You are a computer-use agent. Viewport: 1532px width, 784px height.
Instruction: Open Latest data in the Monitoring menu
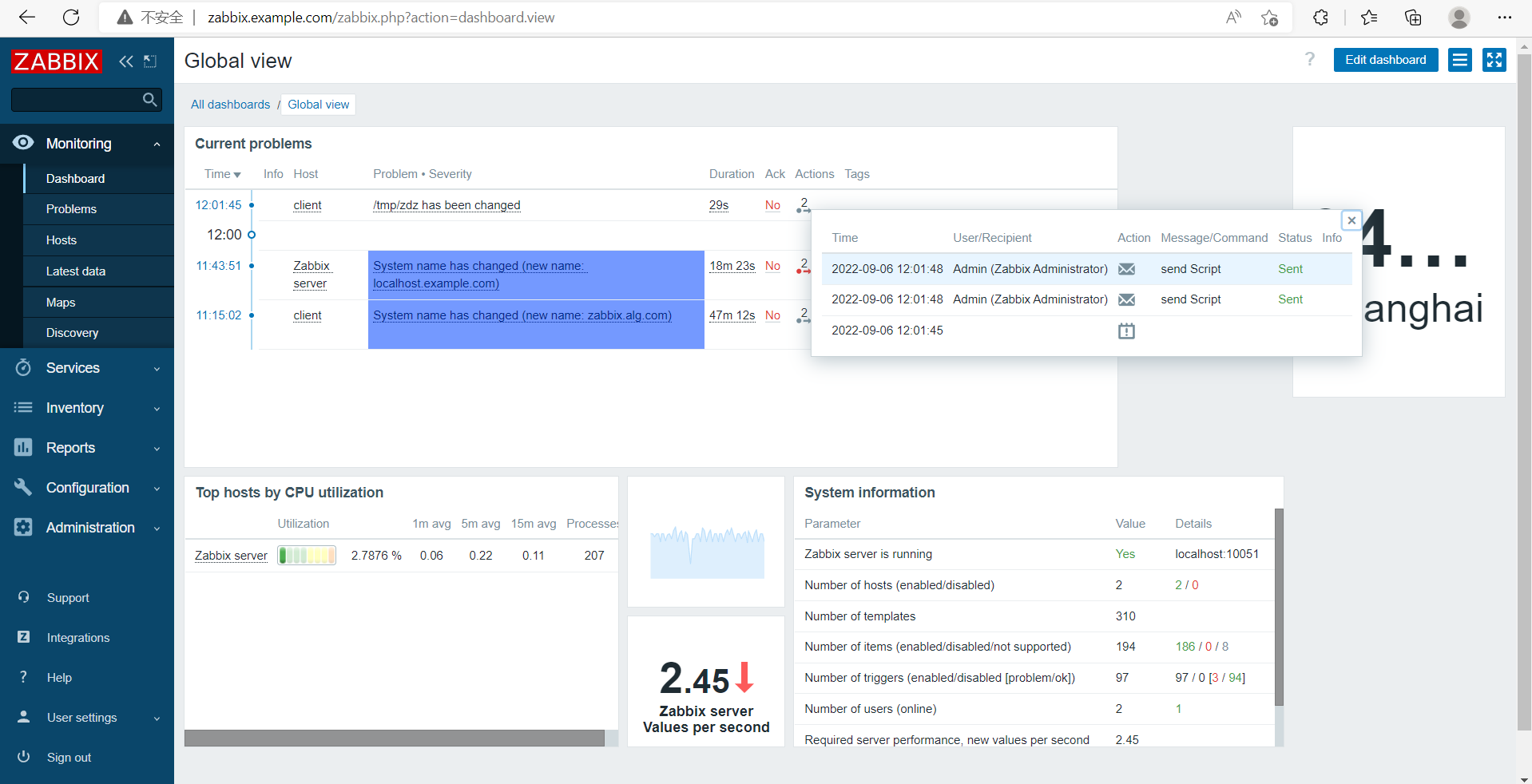coord(99,271)
